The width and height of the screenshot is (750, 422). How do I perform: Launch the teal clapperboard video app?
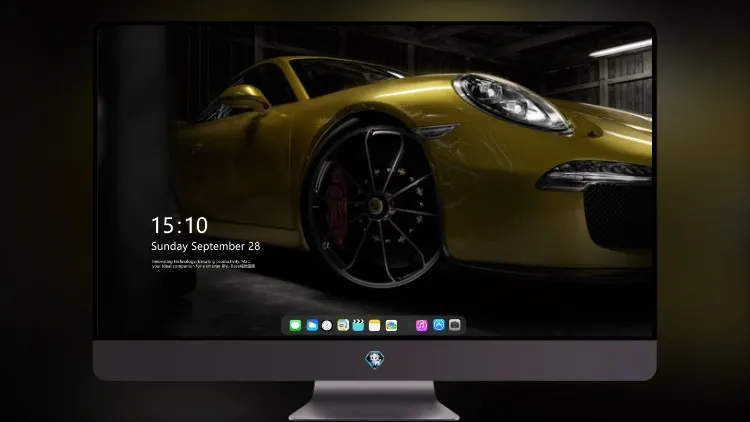coord(358,325)
